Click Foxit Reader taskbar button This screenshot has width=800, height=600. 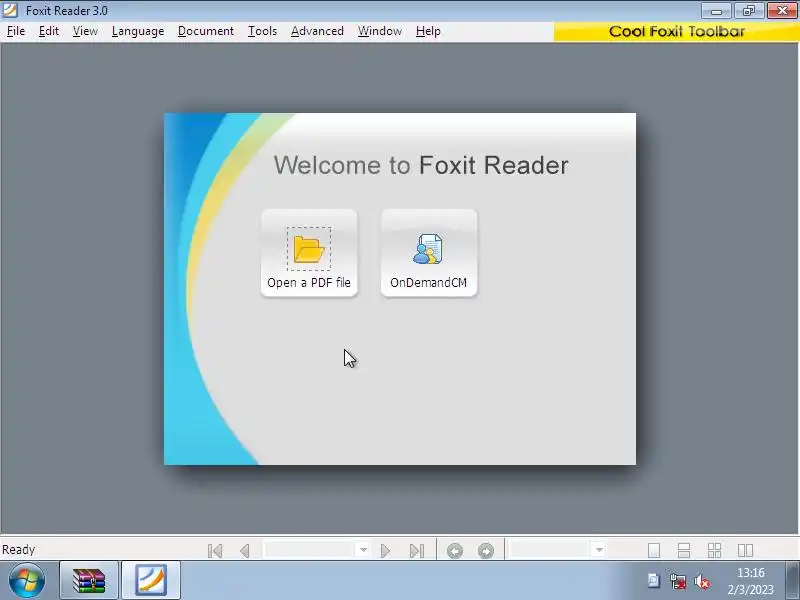(x=151, y=581)
